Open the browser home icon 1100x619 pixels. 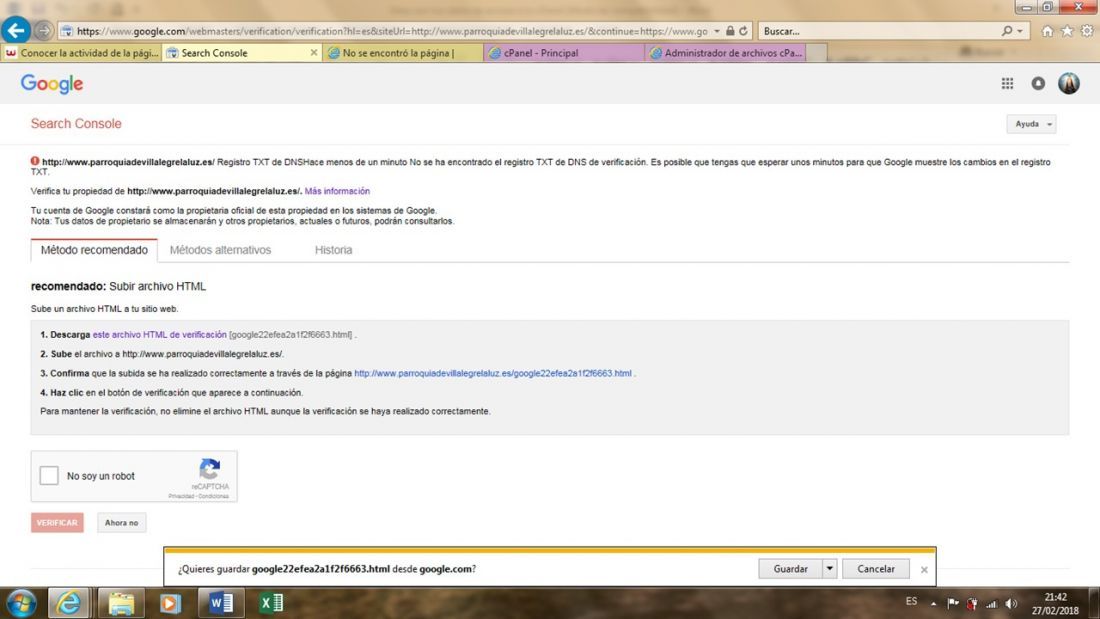(1047, 31)
